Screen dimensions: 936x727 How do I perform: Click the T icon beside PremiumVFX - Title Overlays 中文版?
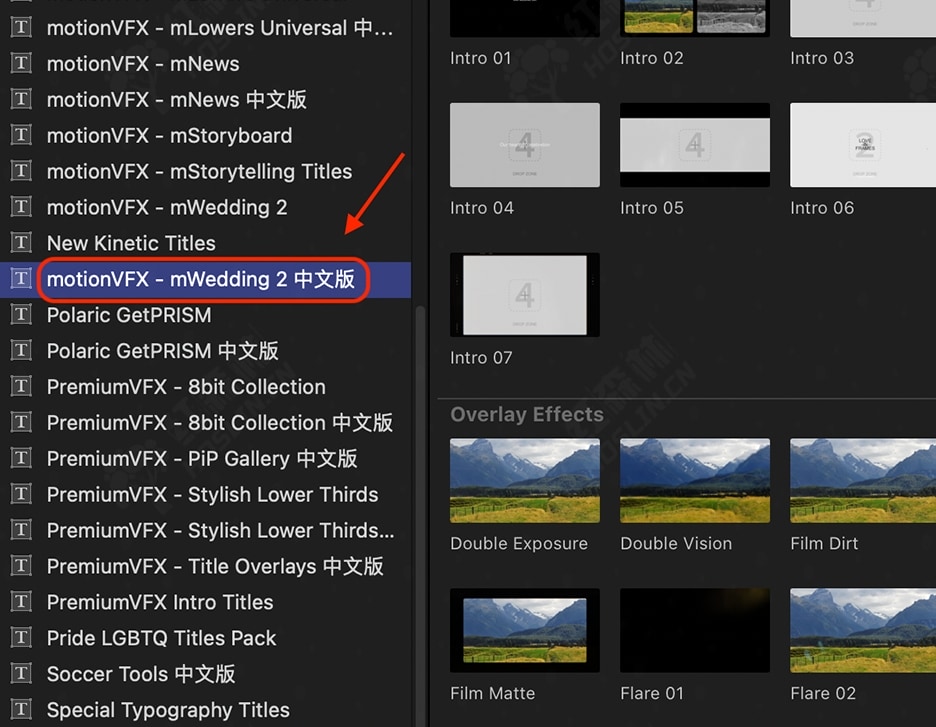(21, 565)
